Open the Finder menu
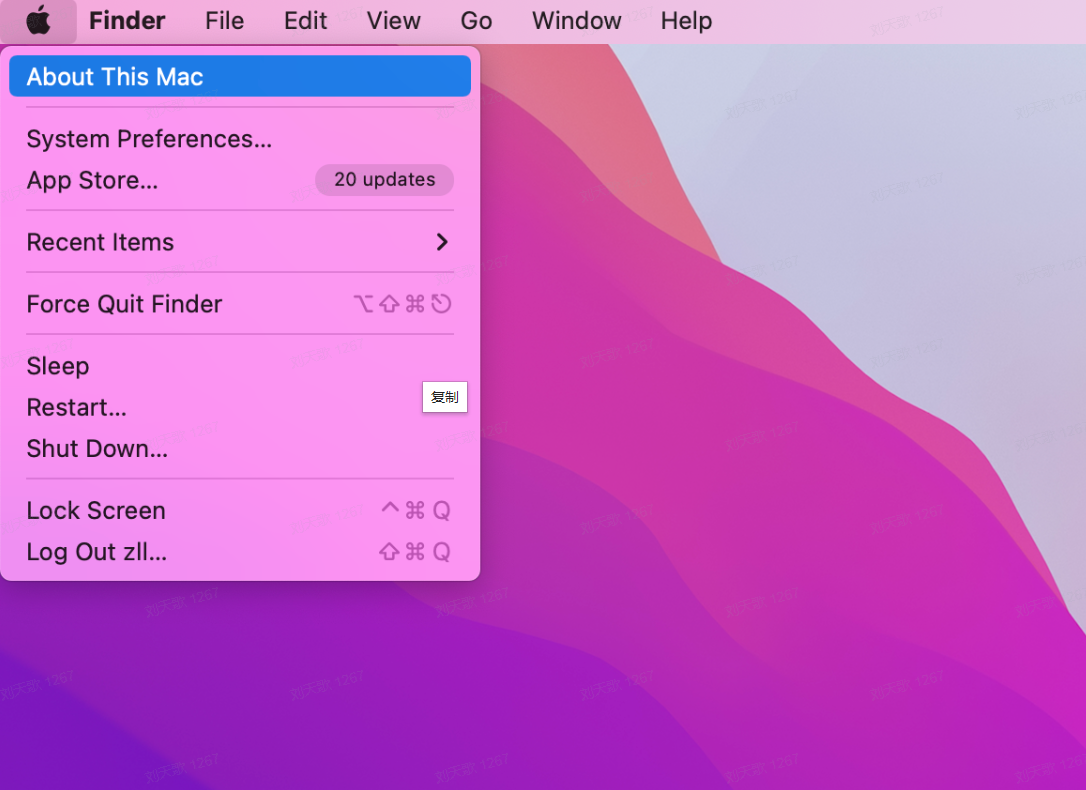 tap(127, 21)
